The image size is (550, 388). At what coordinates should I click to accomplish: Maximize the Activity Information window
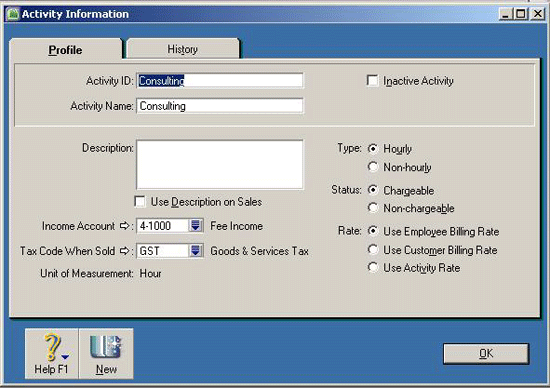(521, 14)
